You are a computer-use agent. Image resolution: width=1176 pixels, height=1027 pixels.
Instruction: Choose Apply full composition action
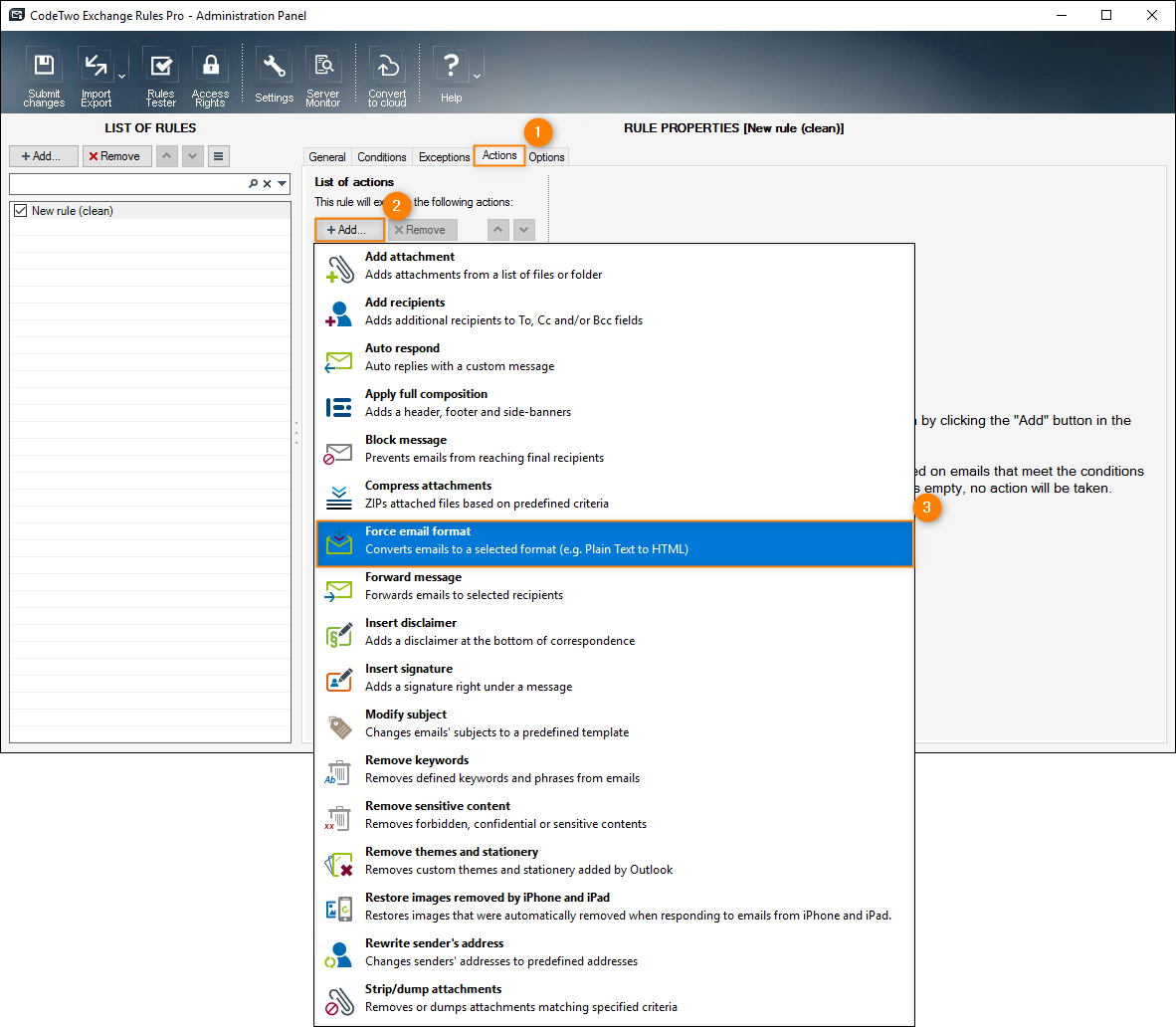[x=614, y=404]
